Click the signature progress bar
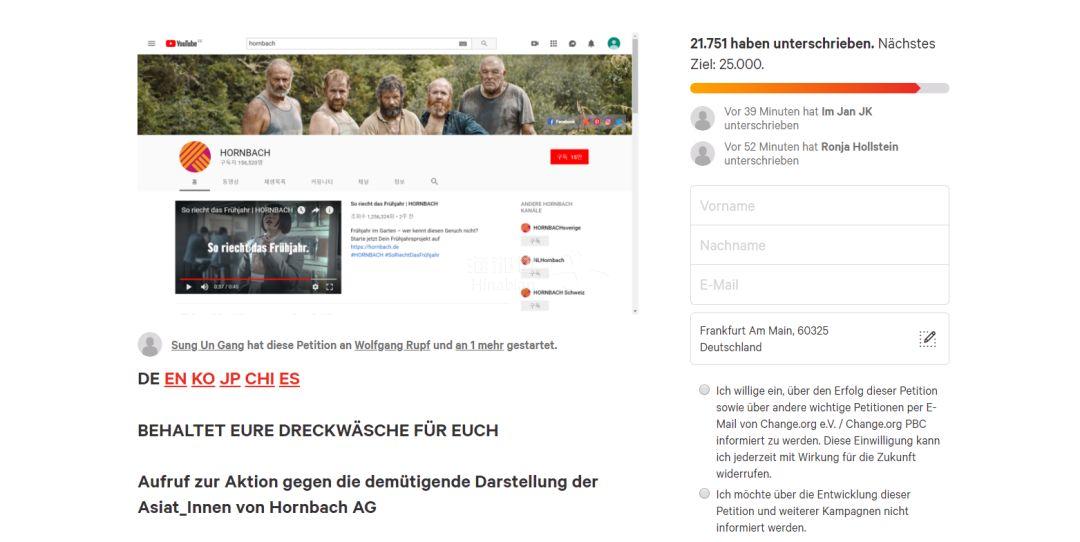The image size is (1080, 542). [x=819, y=88]
